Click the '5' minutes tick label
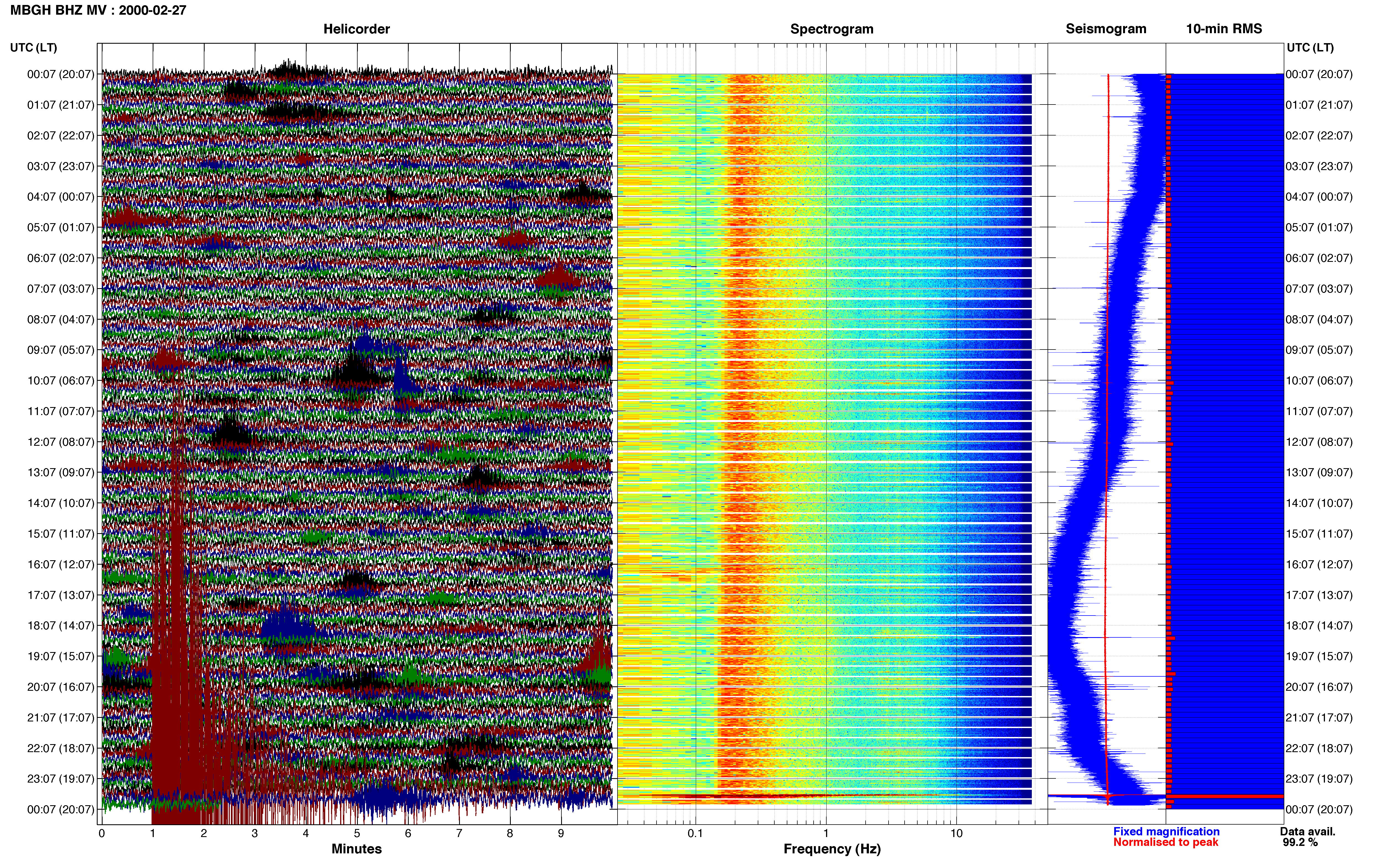 point(357,833)
